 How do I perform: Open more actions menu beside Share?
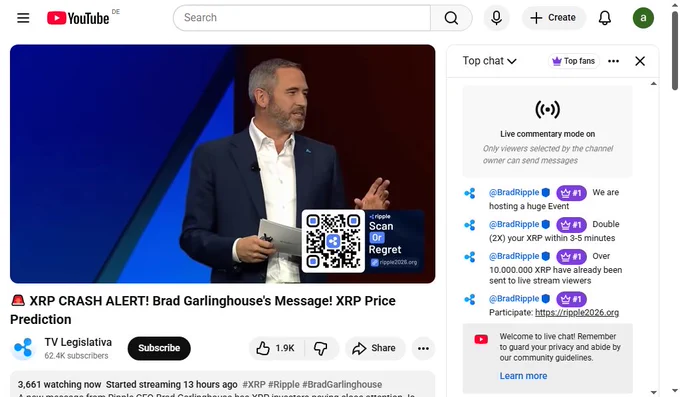(x=423, y=348)
